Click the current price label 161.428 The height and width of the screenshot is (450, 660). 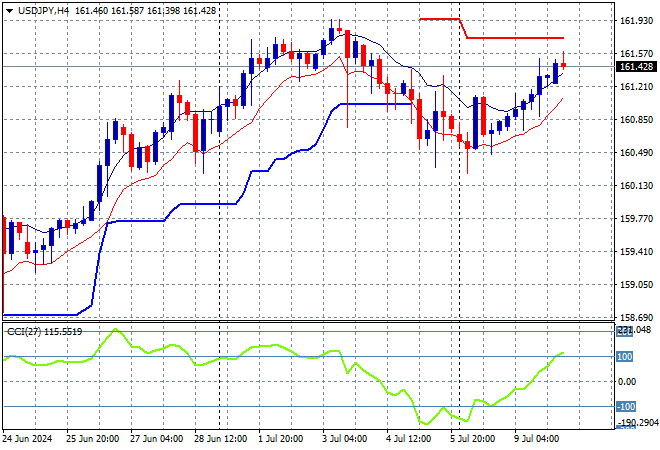(636, 67)
